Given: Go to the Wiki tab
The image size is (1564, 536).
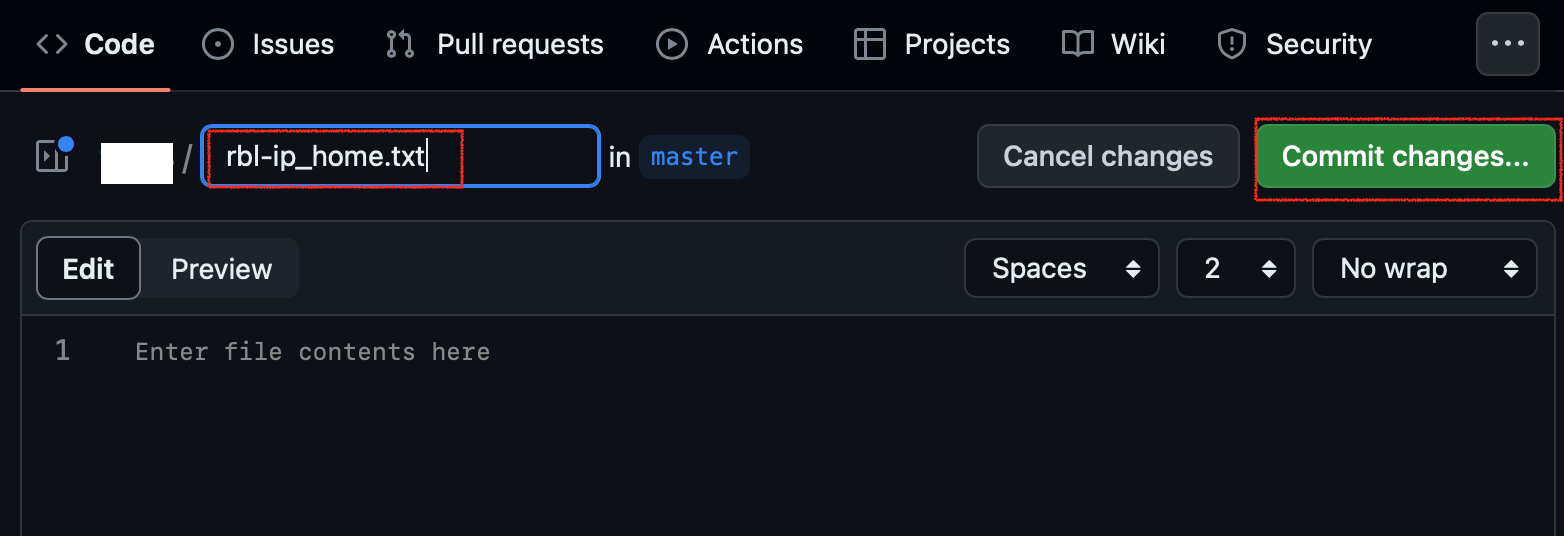Looking at the screenshot, I should coord(1114,45).
